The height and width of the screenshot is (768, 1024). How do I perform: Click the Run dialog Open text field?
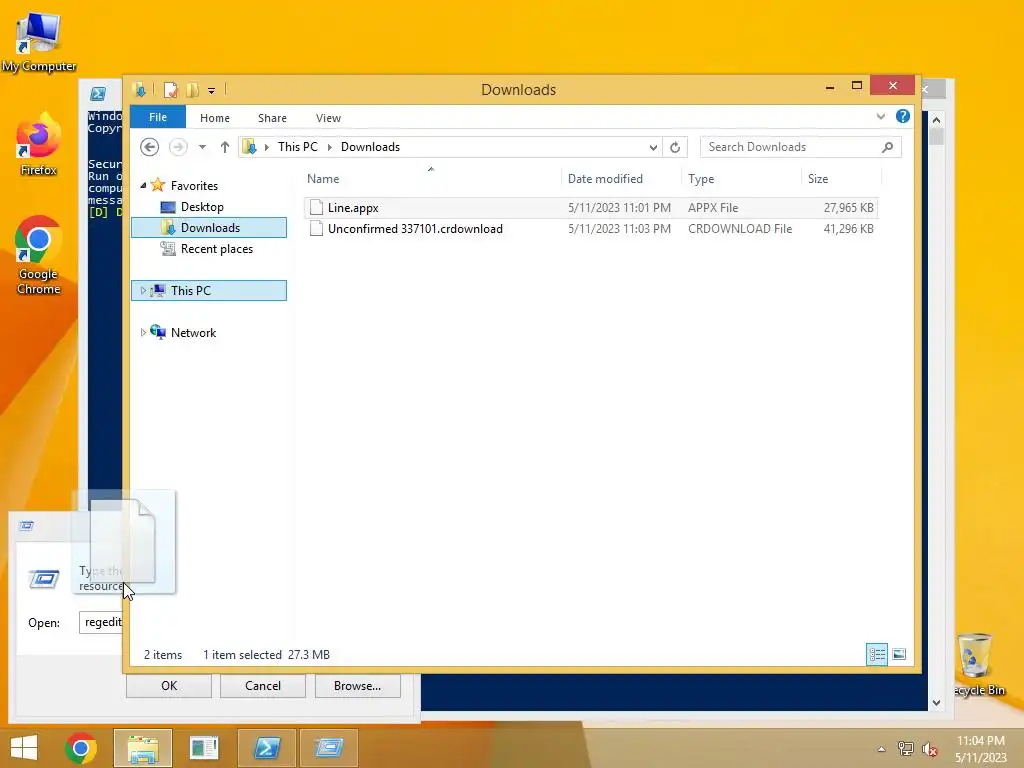point(101,622)
